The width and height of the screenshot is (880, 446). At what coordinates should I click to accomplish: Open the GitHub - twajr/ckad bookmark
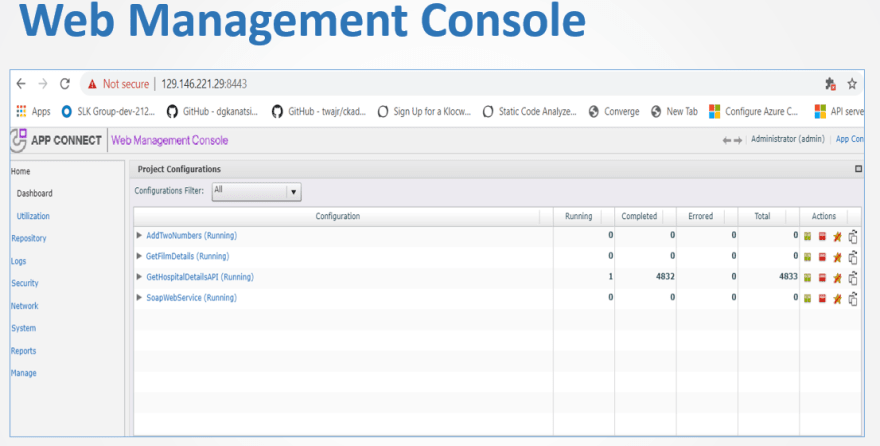pos(319,111)
